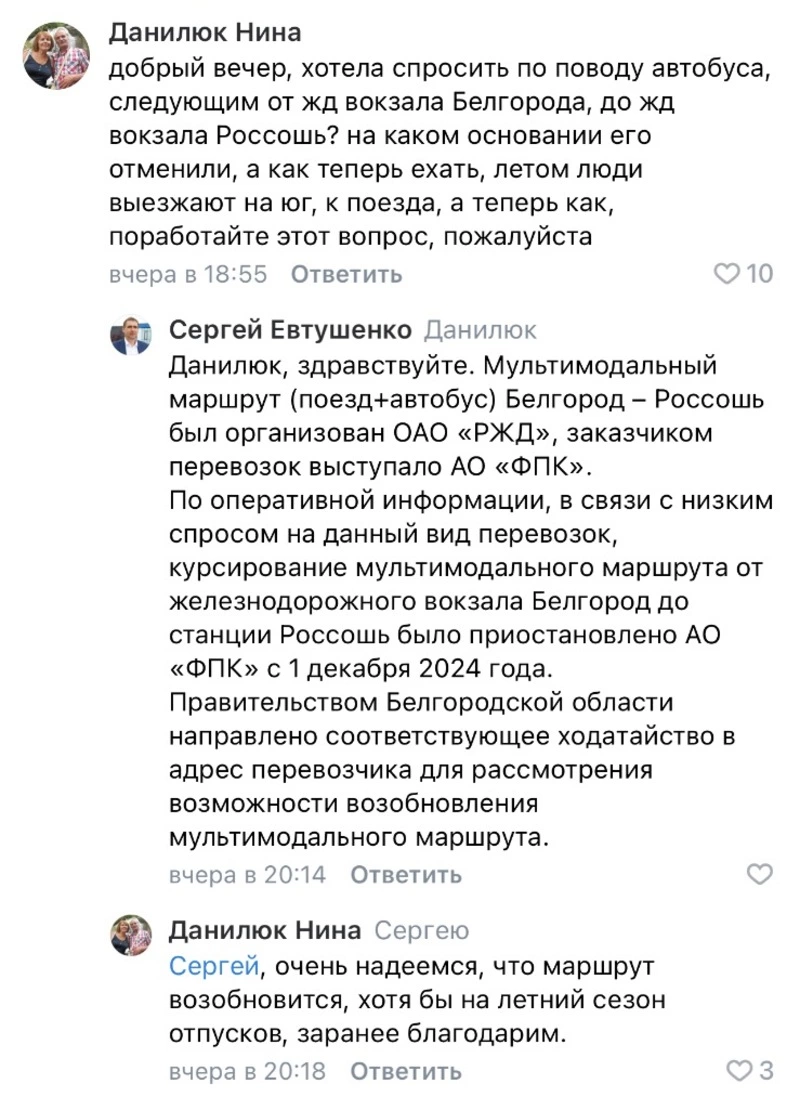This screenshot has height=1097, width=800.
Task: Open timestamp 'вчера в 20:18'
Action: 248,1071
